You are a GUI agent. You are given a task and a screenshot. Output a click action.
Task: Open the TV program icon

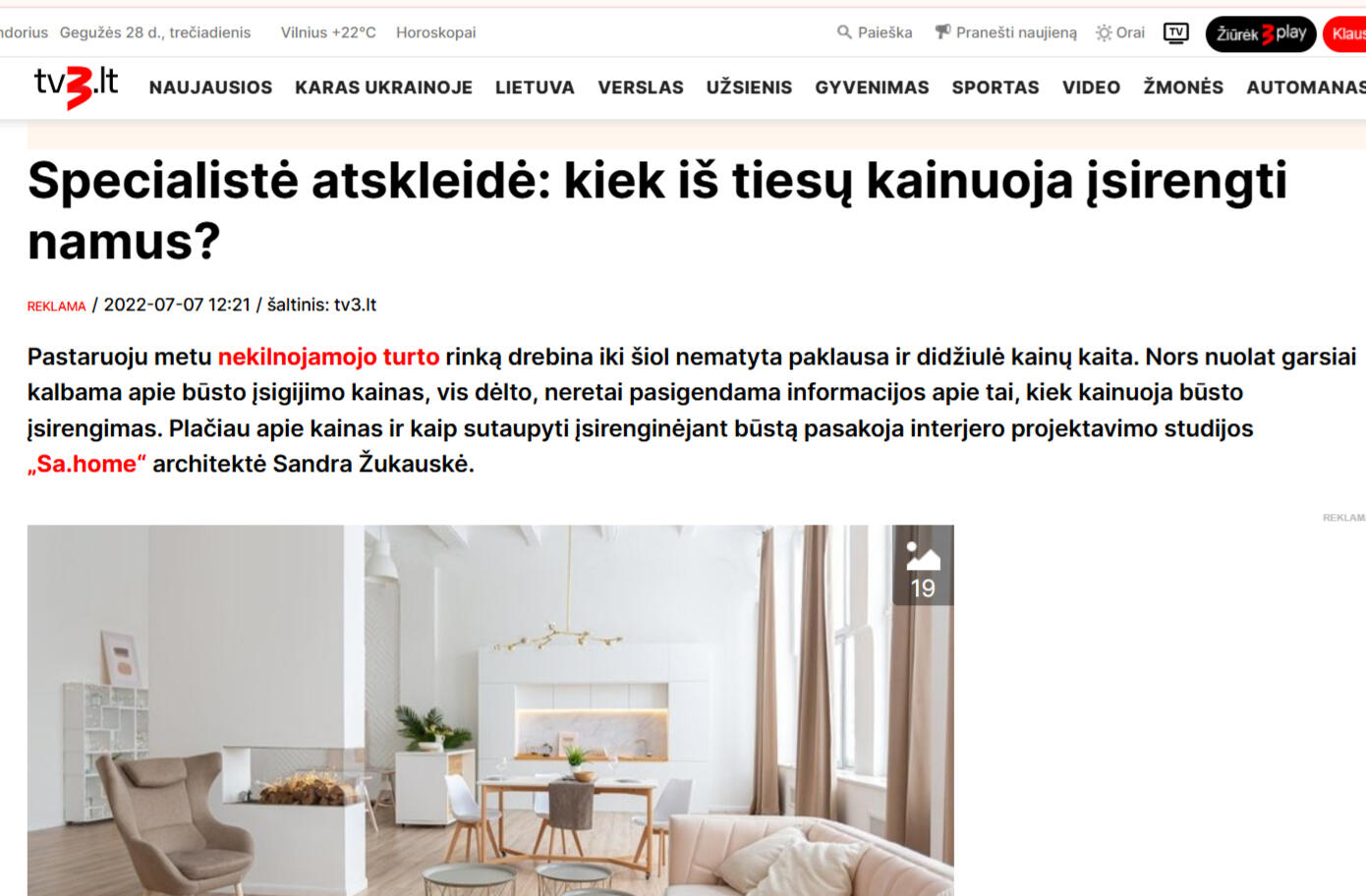click(x=1175, y=33)
